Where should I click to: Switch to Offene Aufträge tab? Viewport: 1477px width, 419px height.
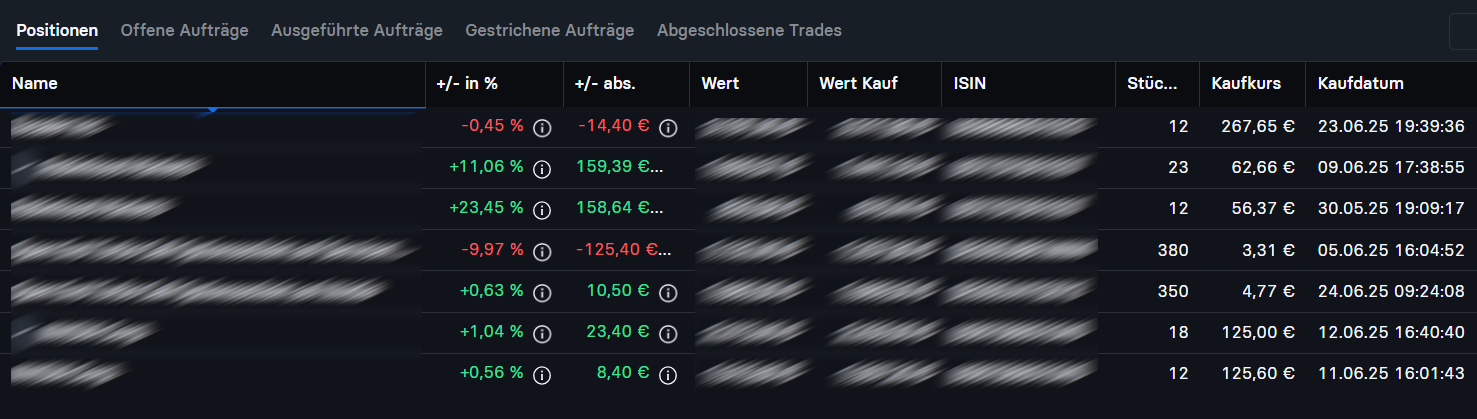click(x=184, y=30)
